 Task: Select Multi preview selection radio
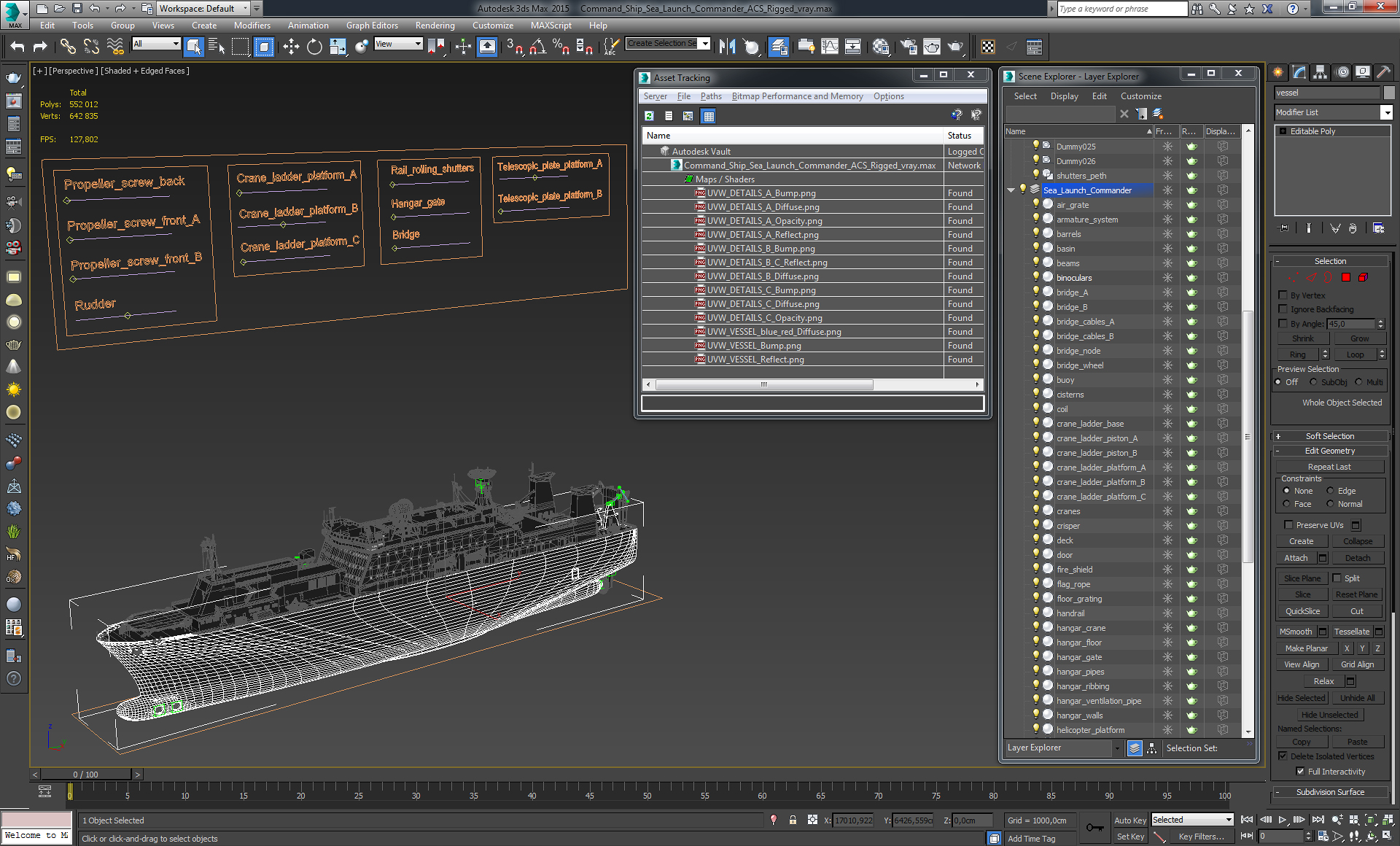pyautogui.click(x=1358, y=382)
